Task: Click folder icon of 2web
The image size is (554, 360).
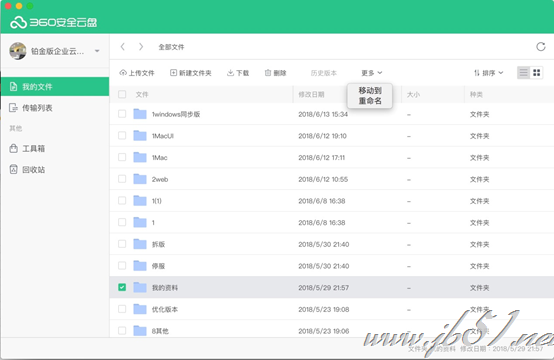Action: [x=140, y=179]
